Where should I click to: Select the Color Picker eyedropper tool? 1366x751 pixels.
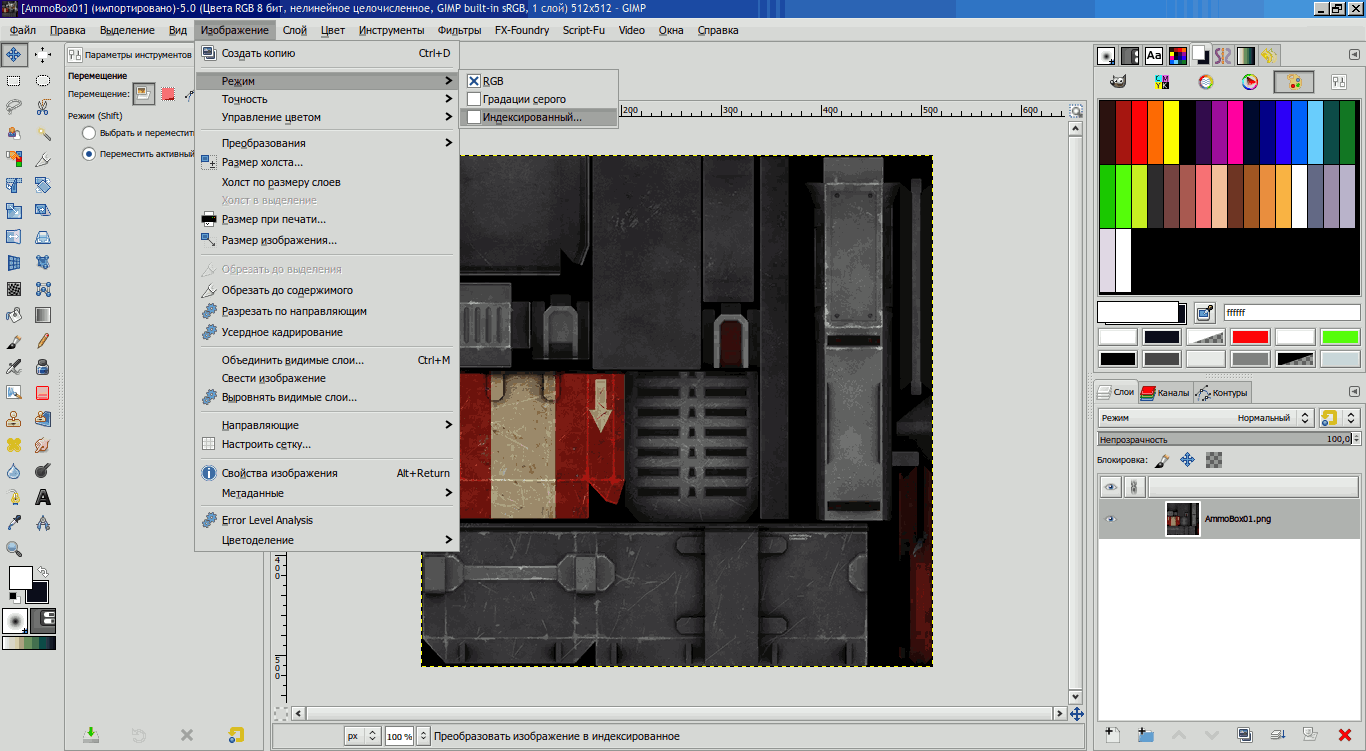click(x=14, y=523)
